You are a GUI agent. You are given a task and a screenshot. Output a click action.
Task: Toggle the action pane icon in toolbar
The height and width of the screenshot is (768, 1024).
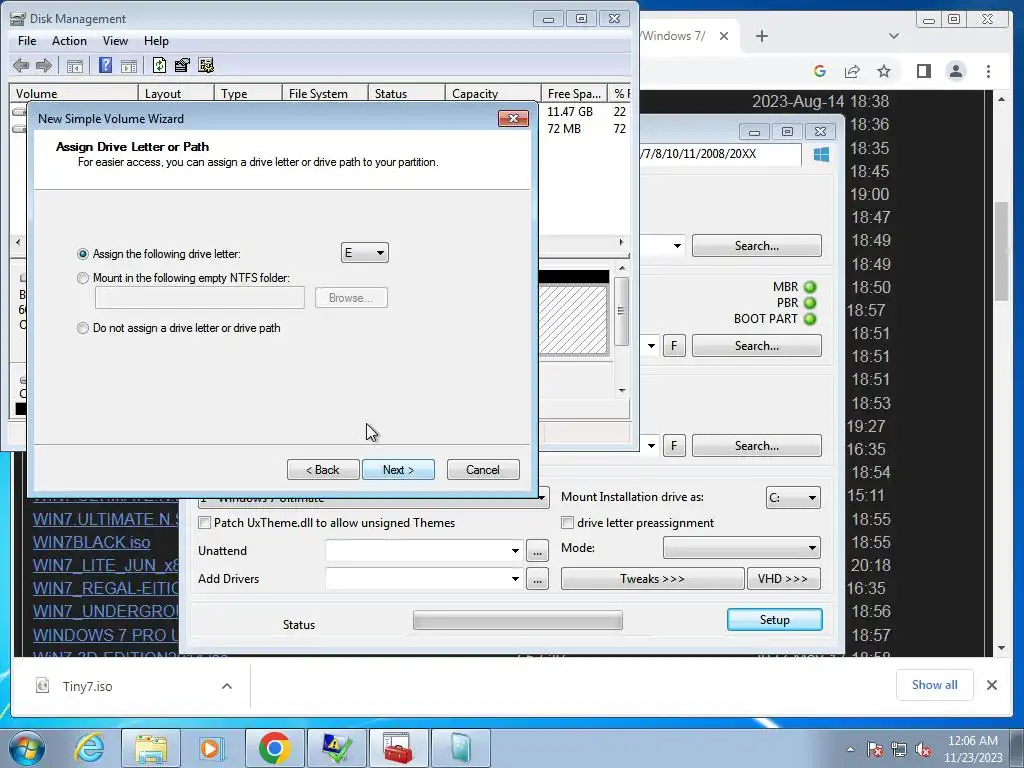[129, 65]
